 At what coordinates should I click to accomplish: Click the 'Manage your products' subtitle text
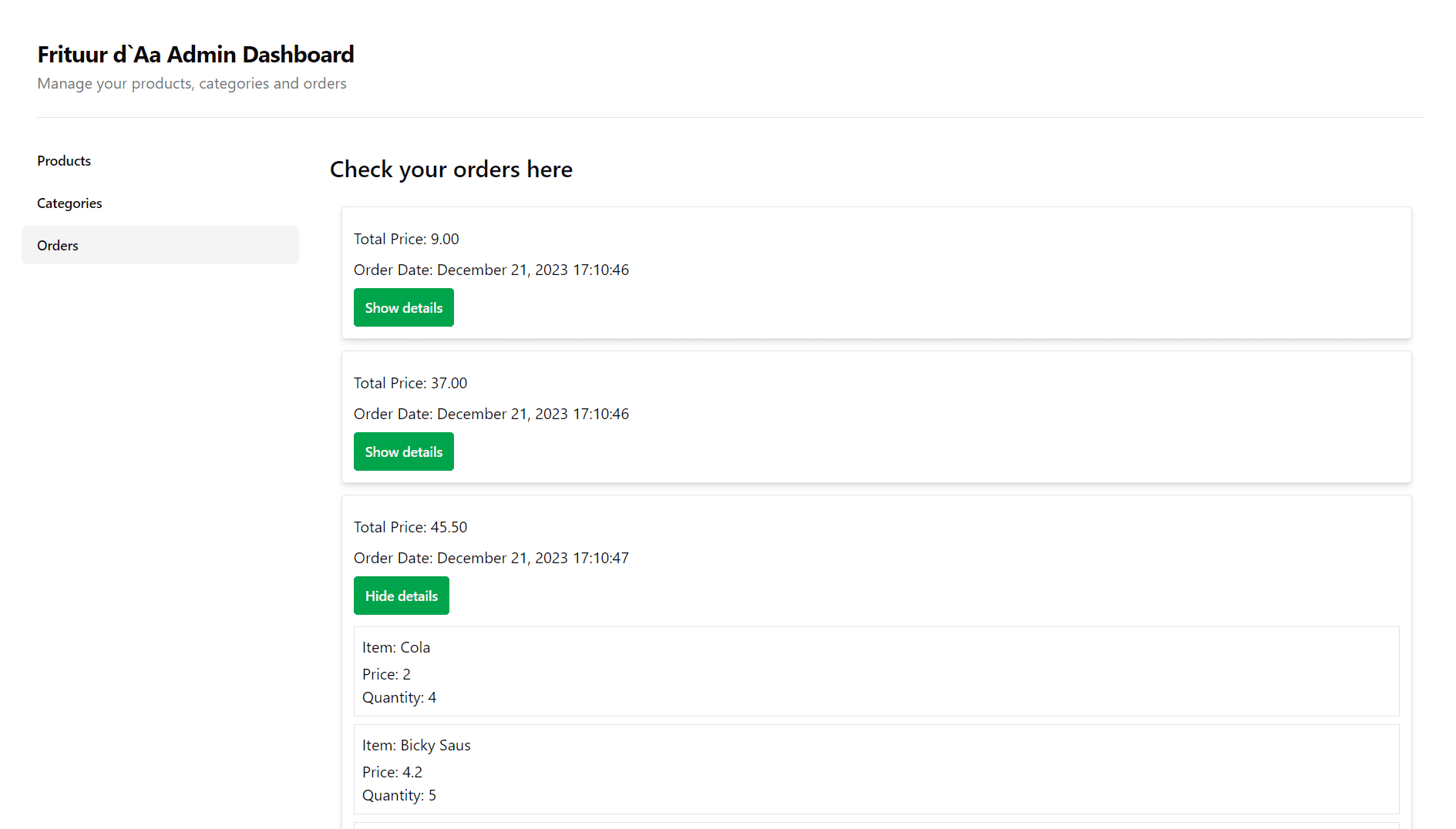tap(192, 84)
